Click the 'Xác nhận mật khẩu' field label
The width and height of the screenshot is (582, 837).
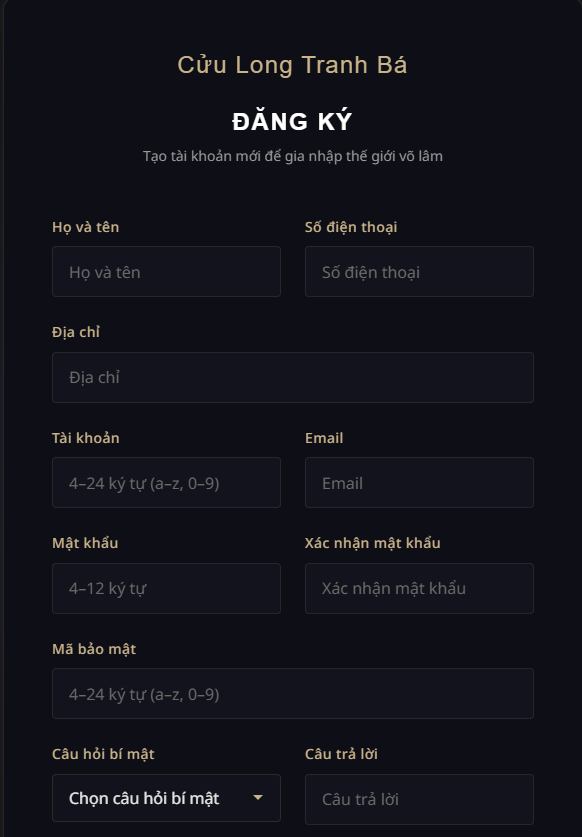pyautogui.click(x=373, y=543)
